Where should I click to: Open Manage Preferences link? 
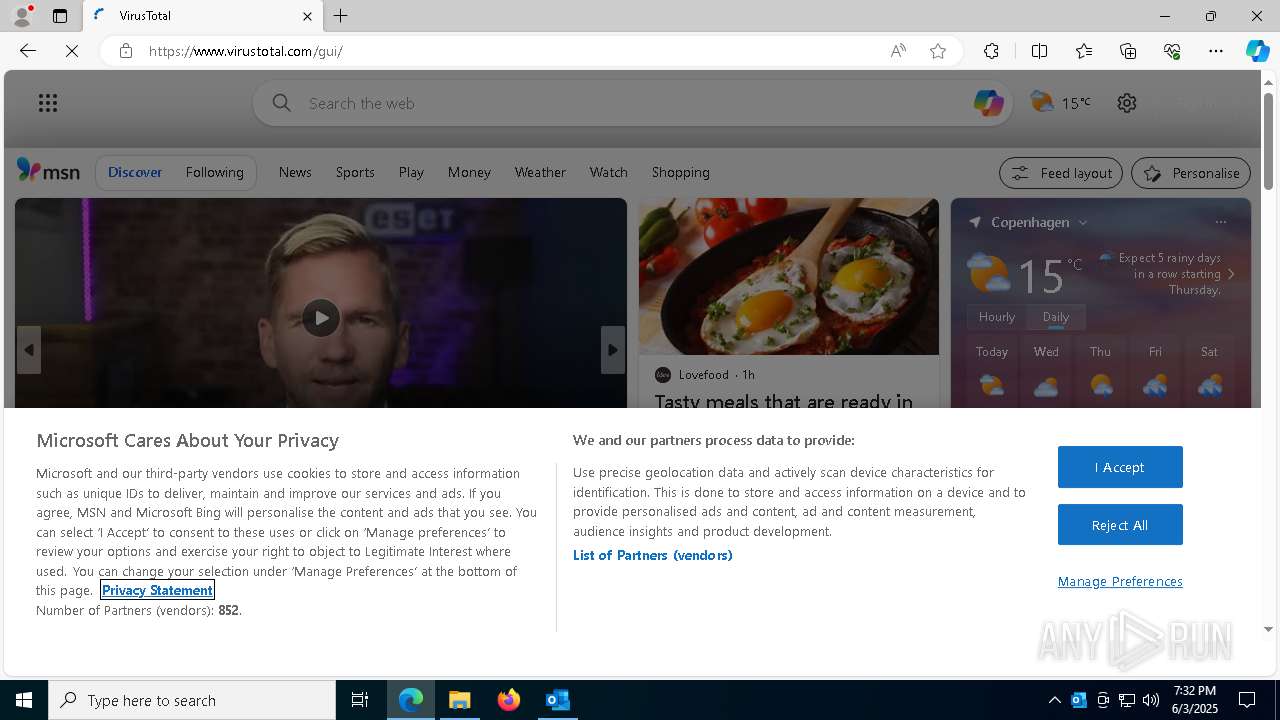point(1120,581)
